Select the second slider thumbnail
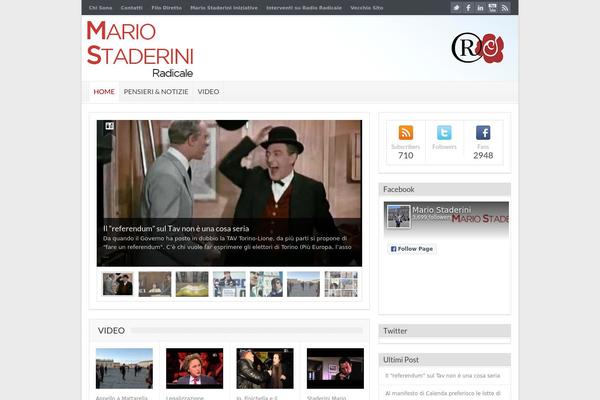 pyautogui.click(x=155, y=284)
